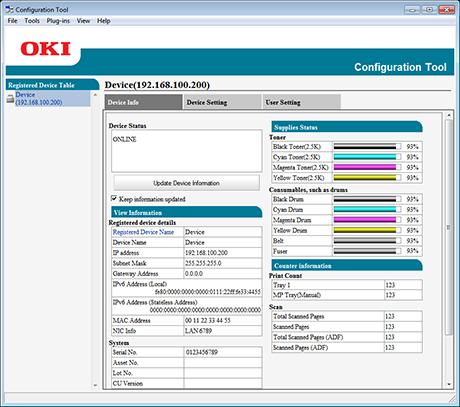Open the File menu

tap(12, 21)
